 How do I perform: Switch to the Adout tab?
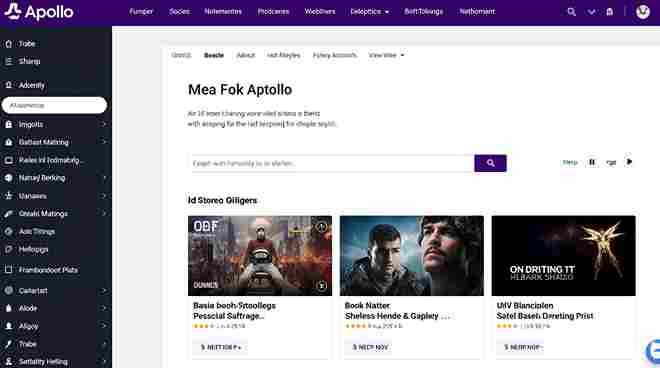point(246,55)
